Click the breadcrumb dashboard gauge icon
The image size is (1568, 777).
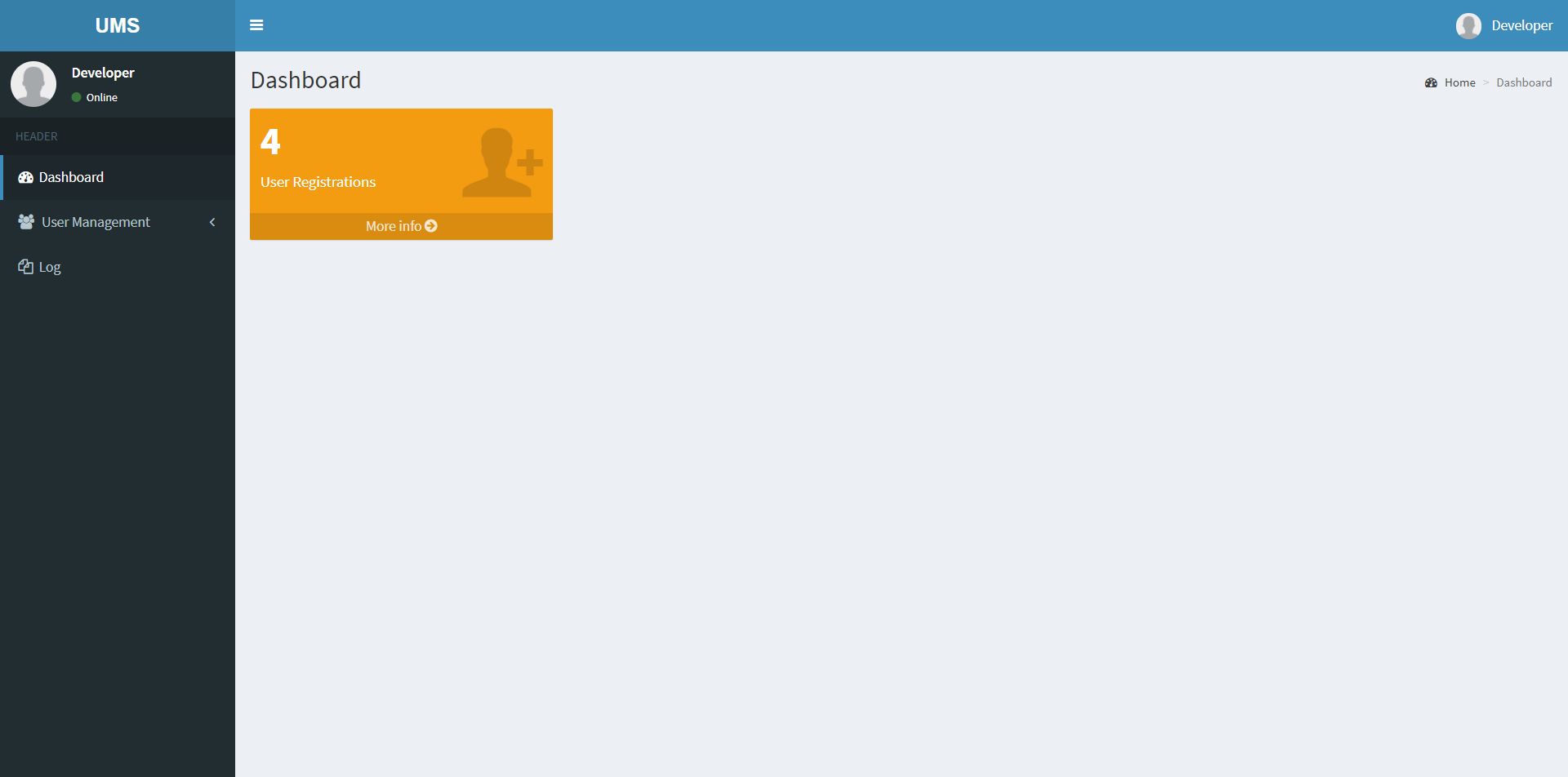[x=1431, y=82]
